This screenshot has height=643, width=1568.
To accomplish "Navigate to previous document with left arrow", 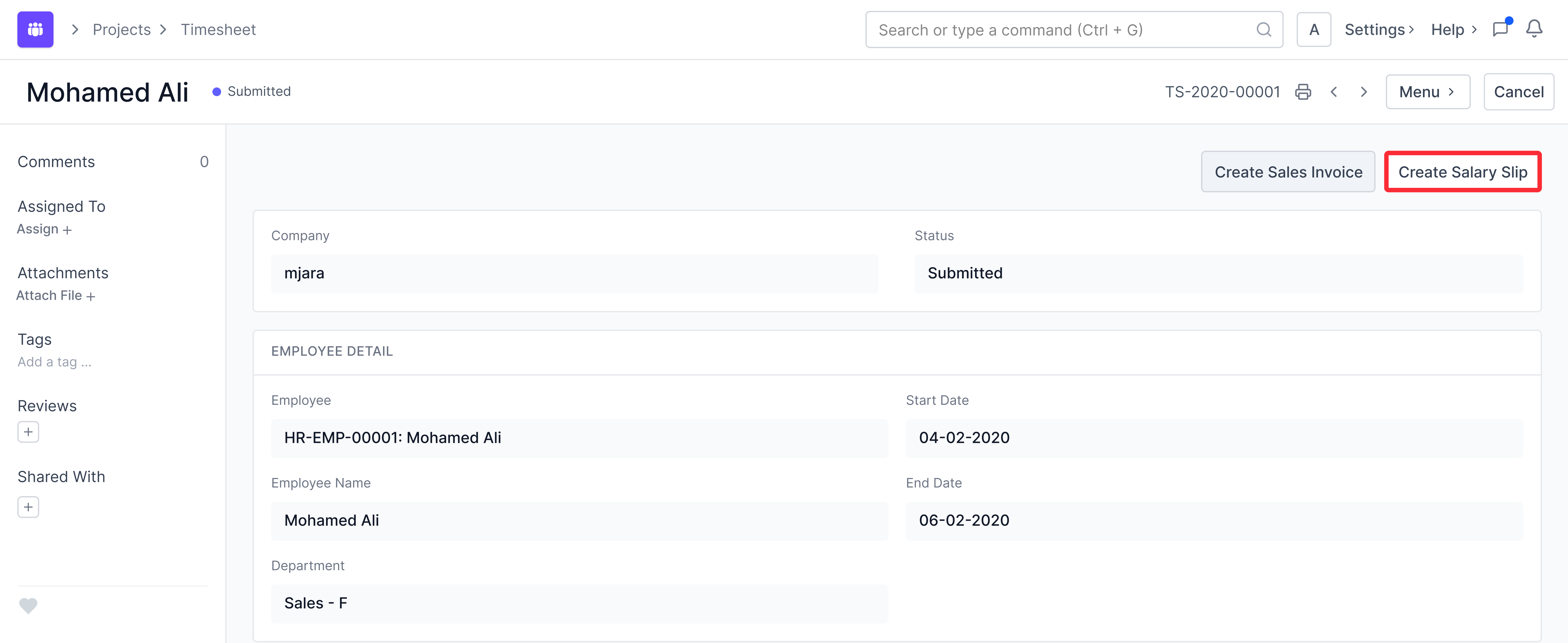I will (x=1334, y=91).
